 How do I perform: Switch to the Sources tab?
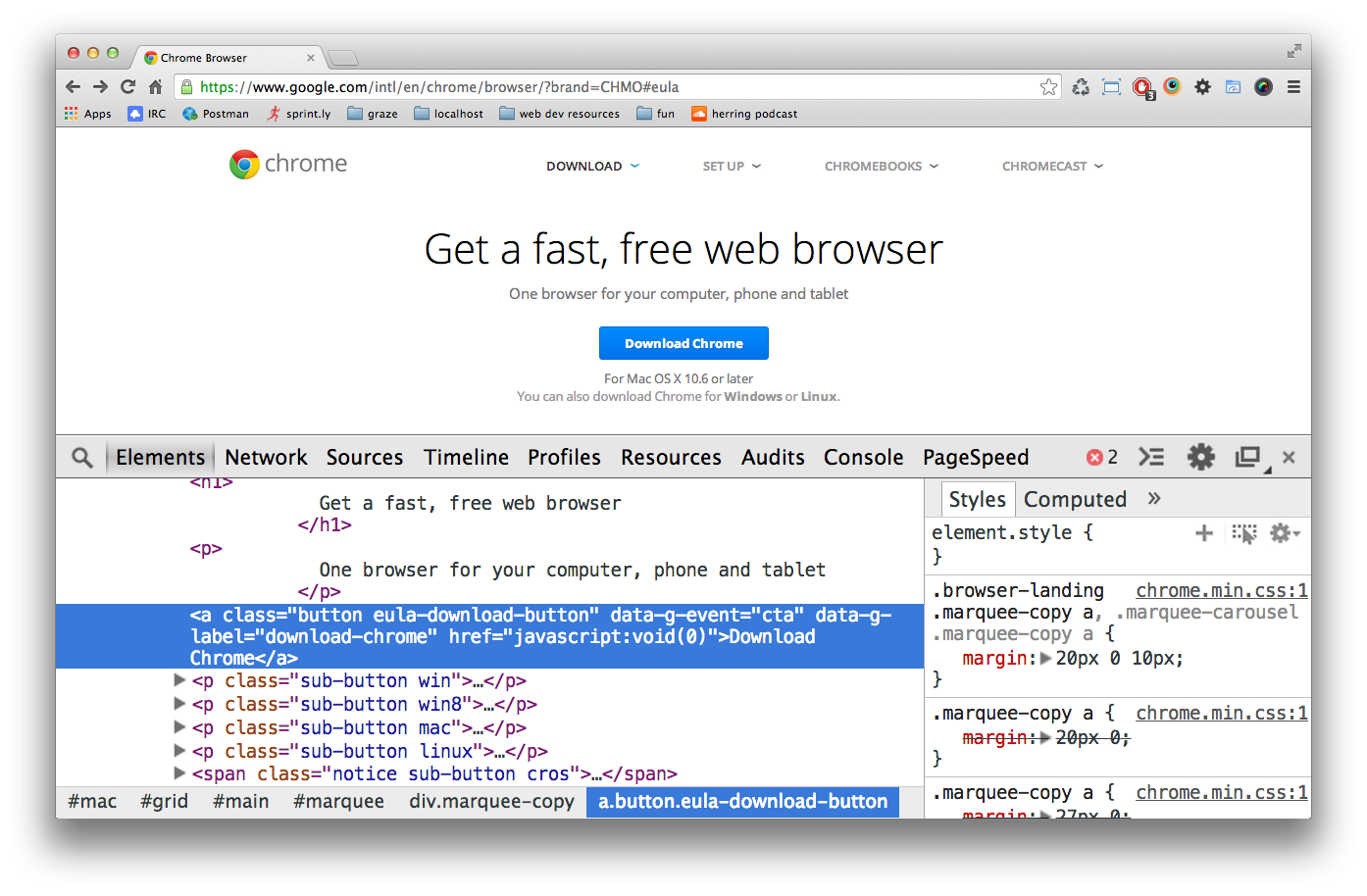[365, 458]
